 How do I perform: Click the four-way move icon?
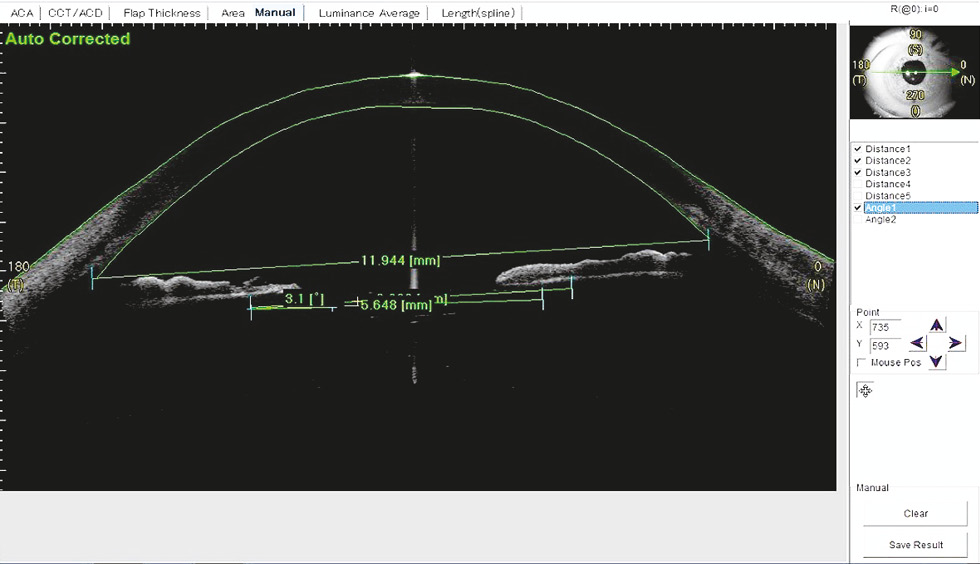(x=865, y=391)
